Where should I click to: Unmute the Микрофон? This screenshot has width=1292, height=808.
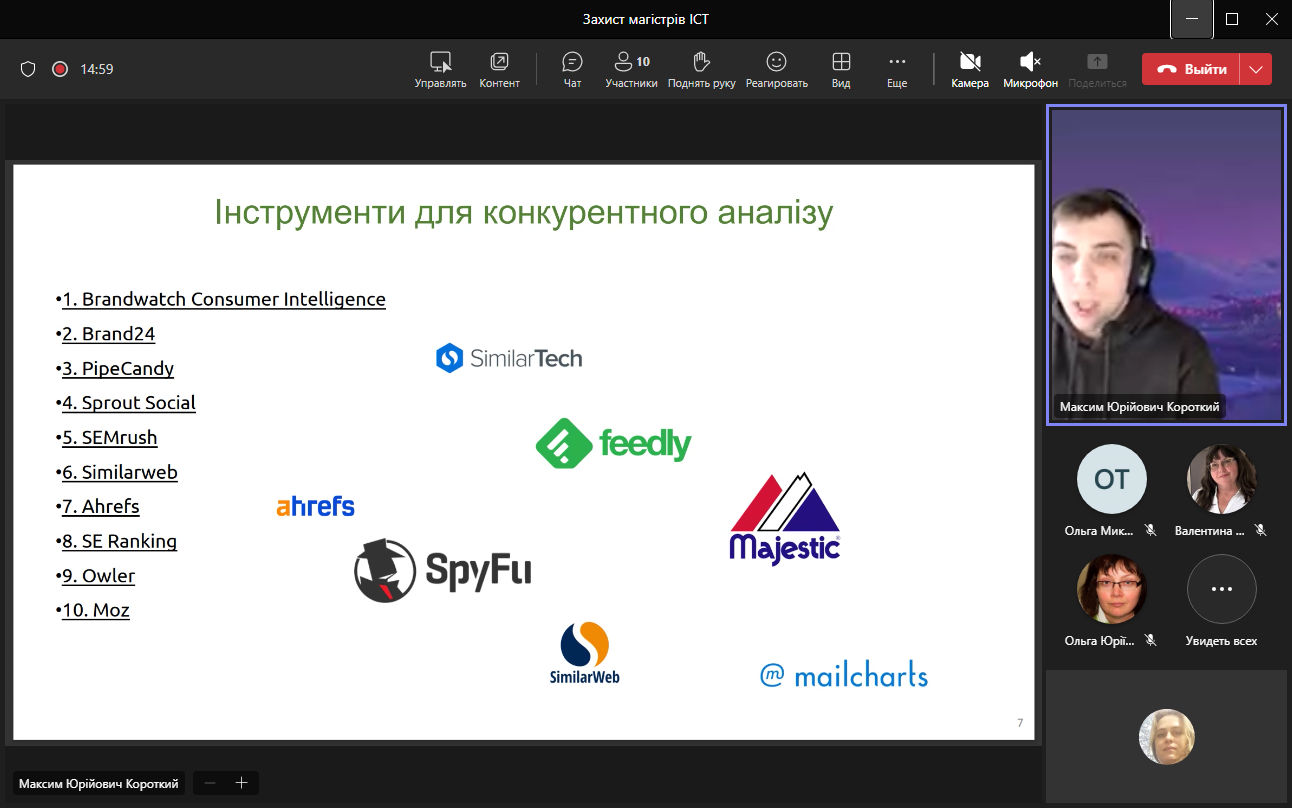pos(1030,69)
